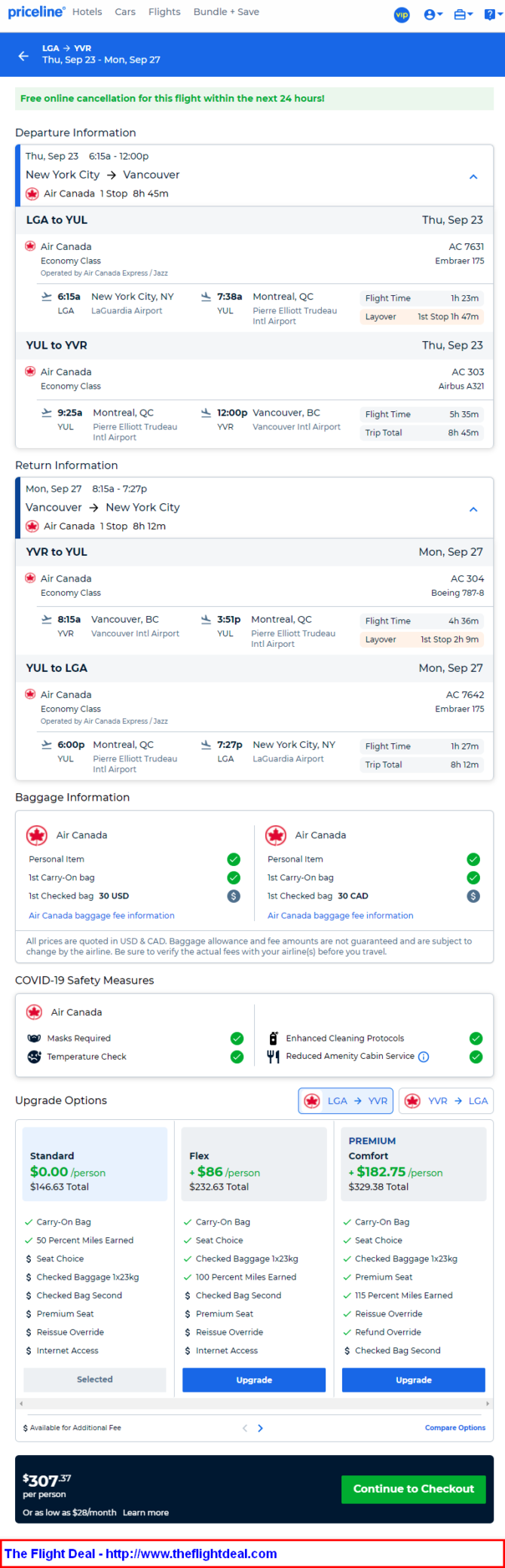505x1568 pixels.
Task: Click the back arrow in blue header
Action: (23, 55)
